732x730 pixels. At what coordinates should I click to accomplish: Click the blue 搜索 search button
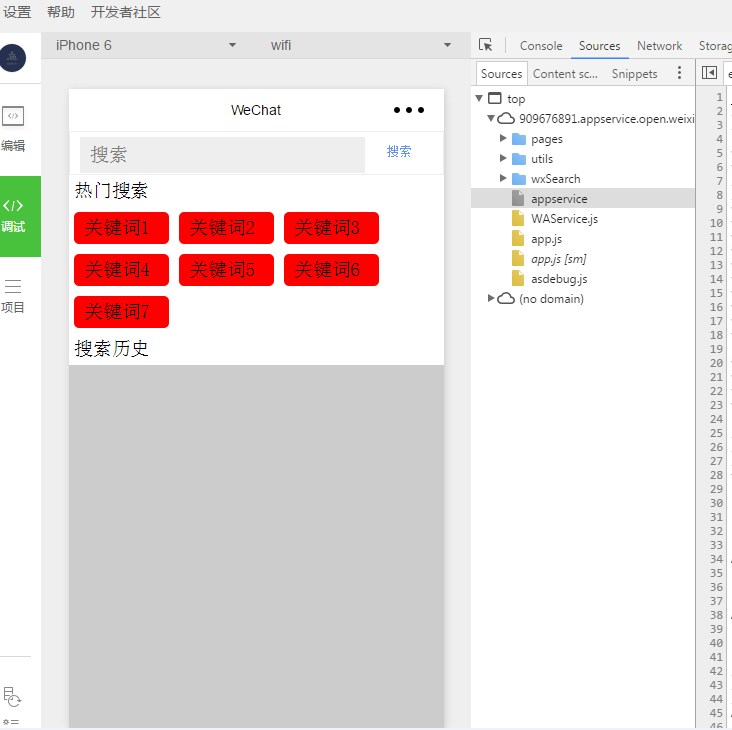[x=399, y=152]
